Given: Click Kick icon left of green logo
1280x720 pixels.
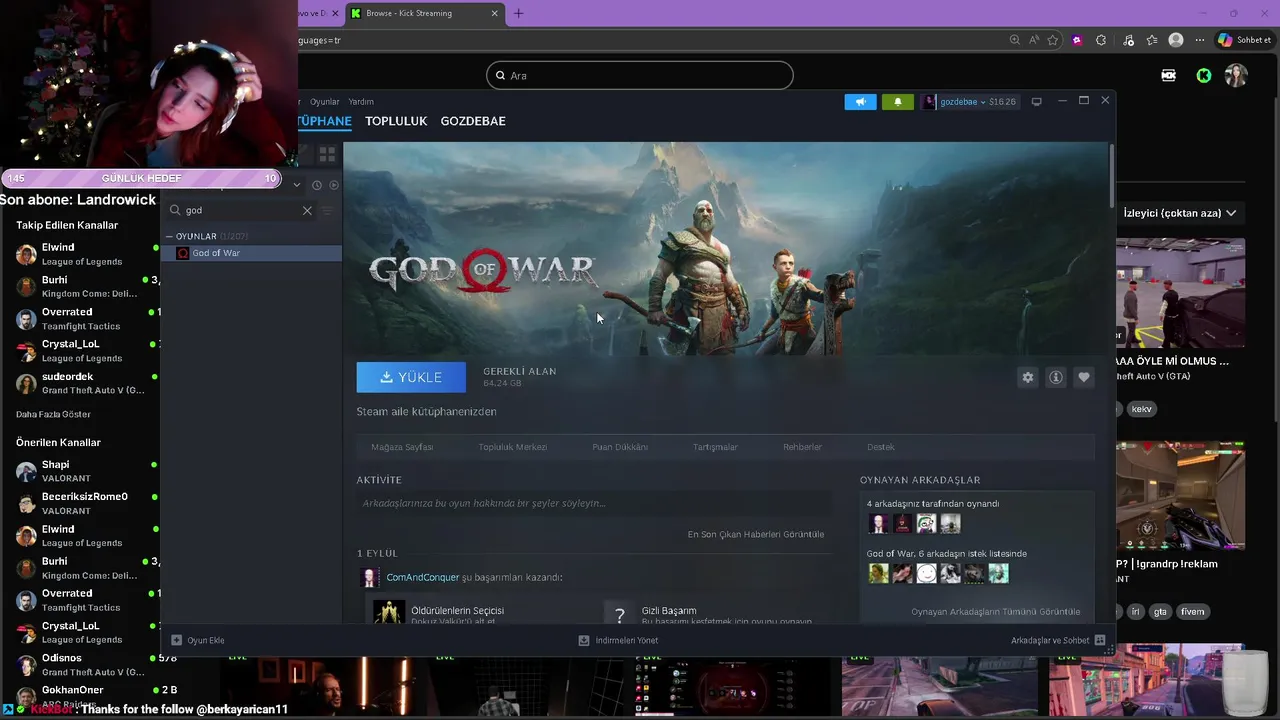Looking at the screenshot, I should pos(1168,75).
